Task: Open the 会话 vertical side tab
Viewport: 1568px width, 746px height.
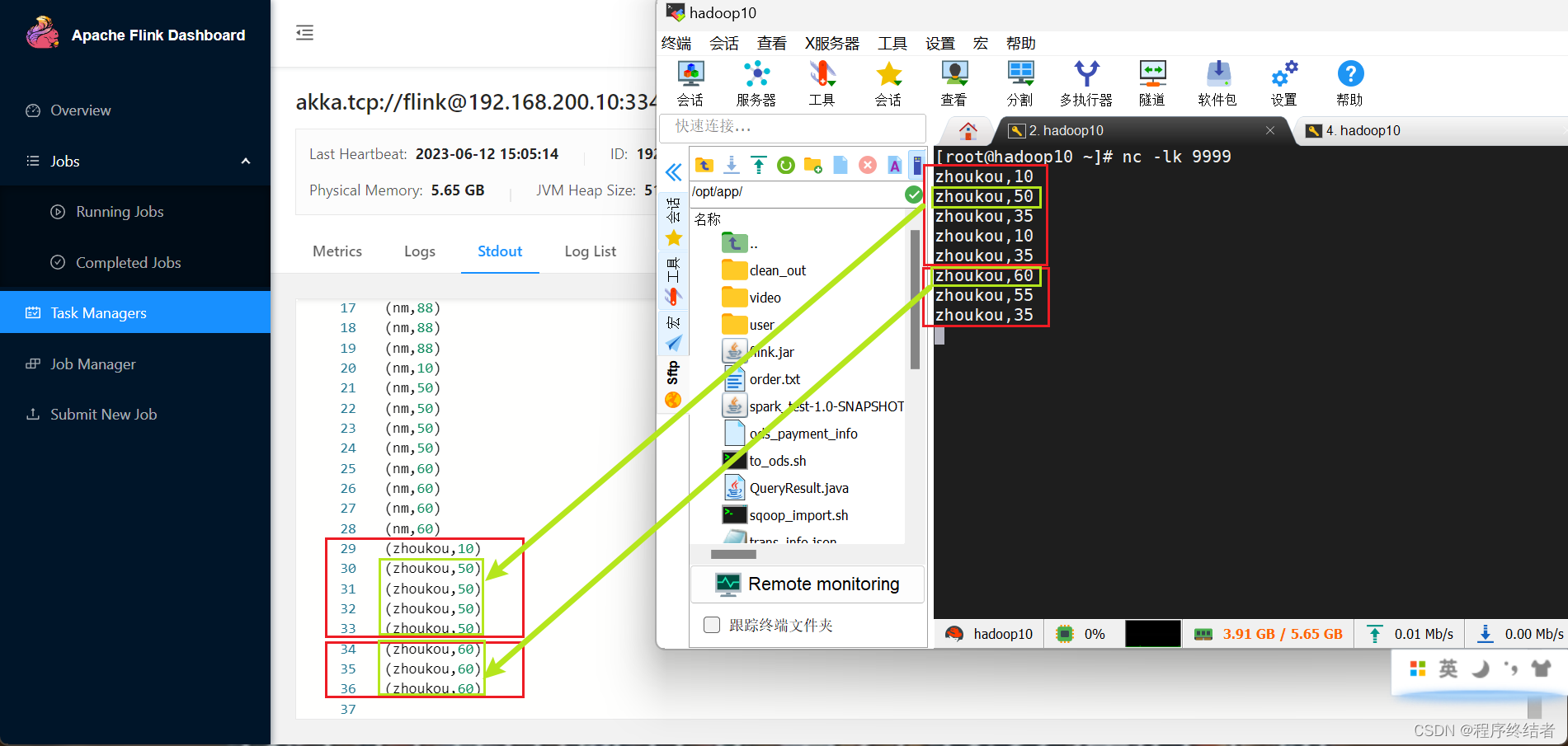Action: [x=673, y=223]
